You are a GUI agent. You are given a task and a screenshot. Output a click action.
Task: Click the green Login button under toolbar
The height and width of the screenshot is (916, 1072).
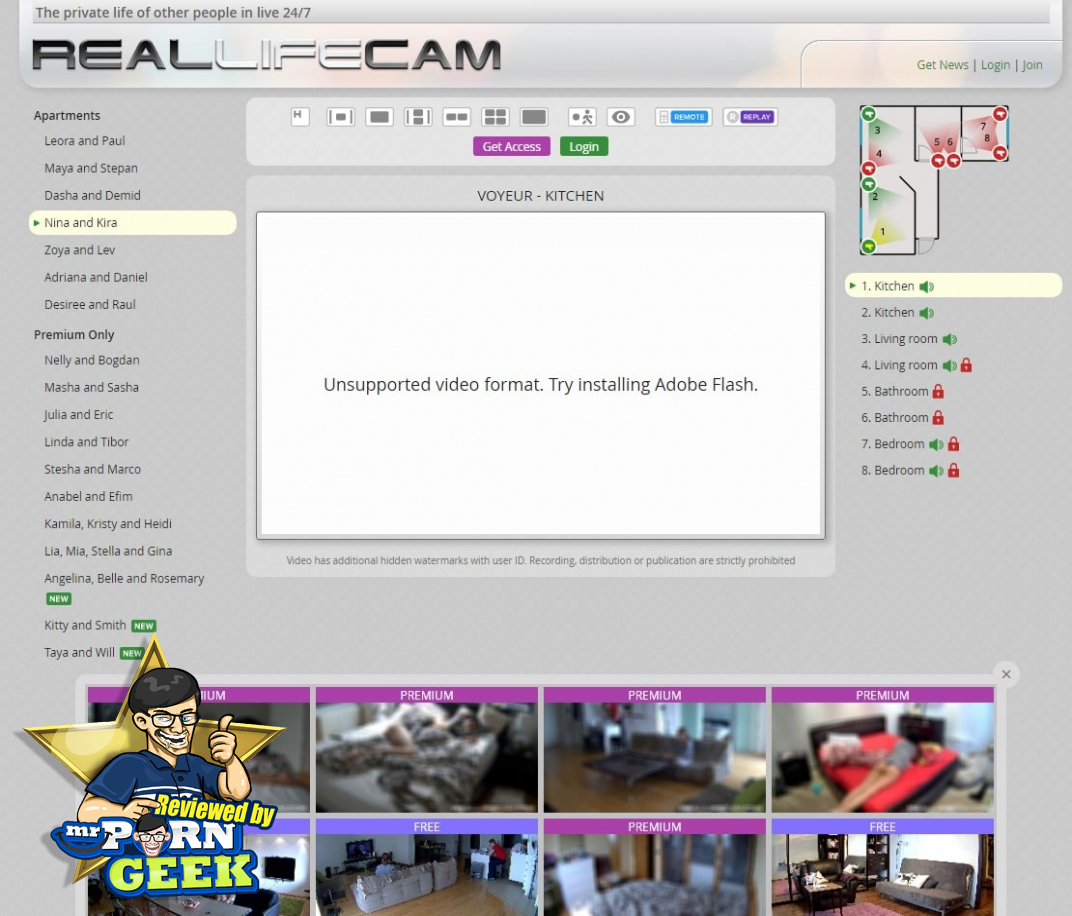[x=584, y=146]
